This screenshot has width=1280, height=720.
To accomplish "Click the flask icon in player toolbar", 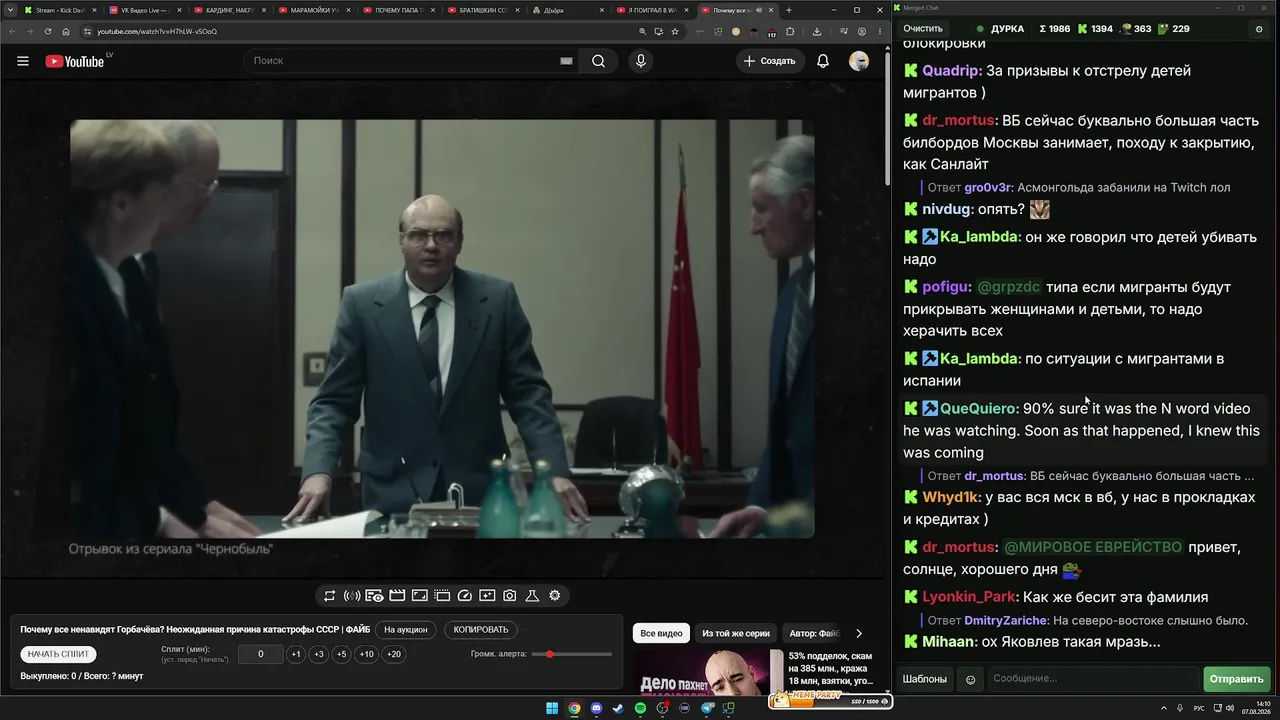I will coord(532,596).
